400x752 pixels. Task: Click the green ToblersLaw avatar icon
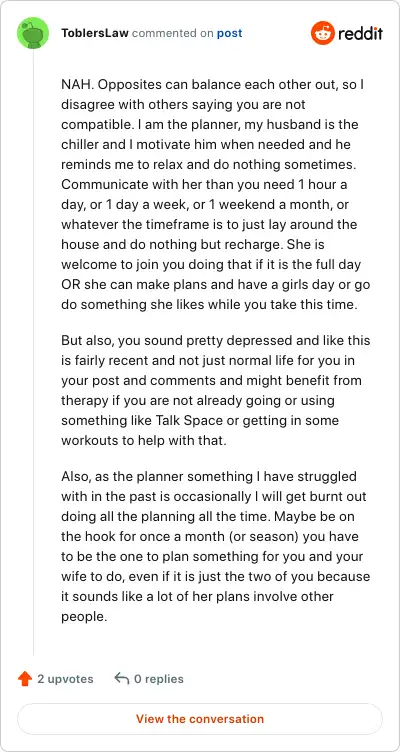tap(33, 33)
